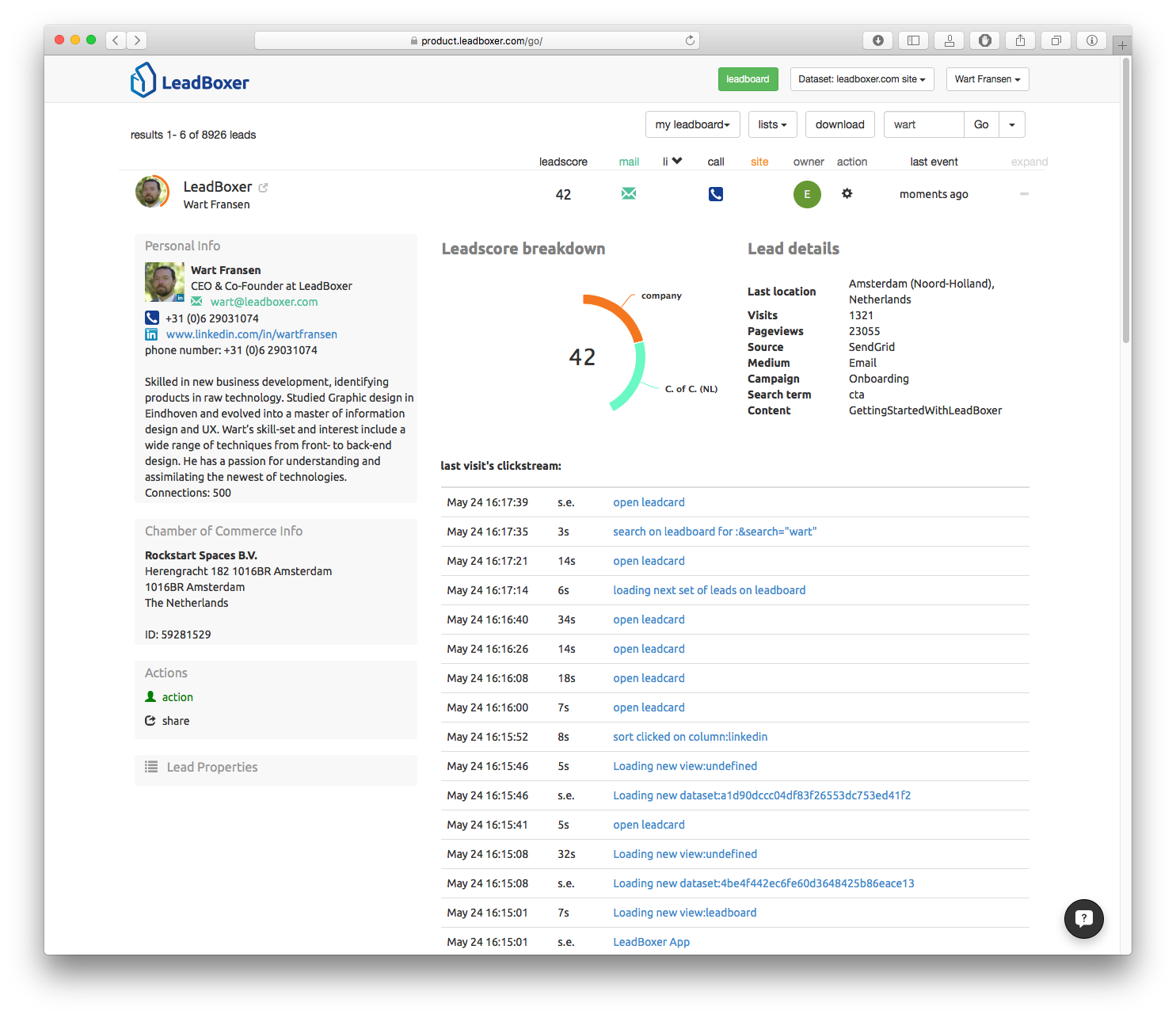
Task: Open www.linkedin.com/in/wartfransen link
Action: [252, 334]
